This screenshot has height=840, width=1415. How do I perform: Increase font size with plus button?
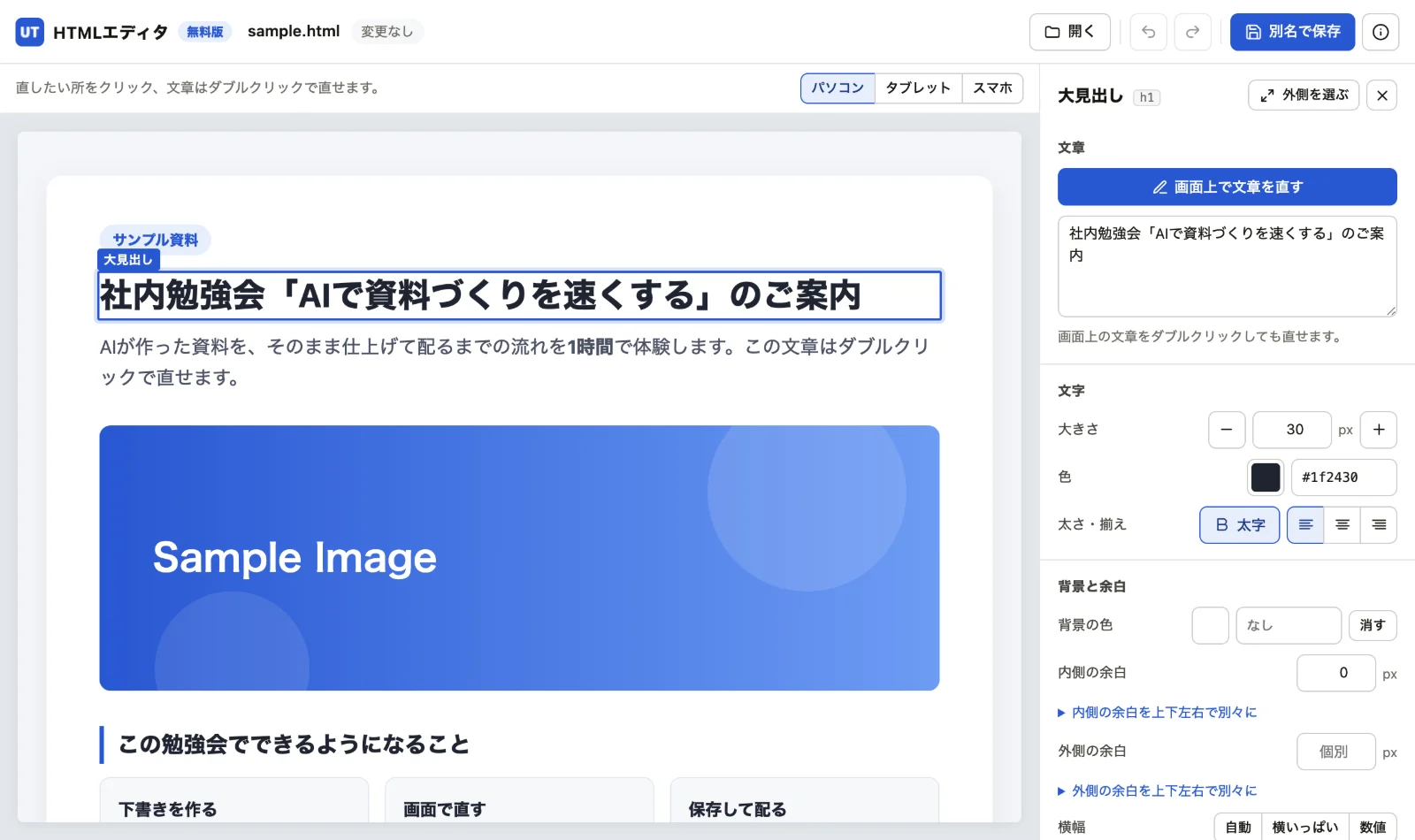(x=1379, y=430)
